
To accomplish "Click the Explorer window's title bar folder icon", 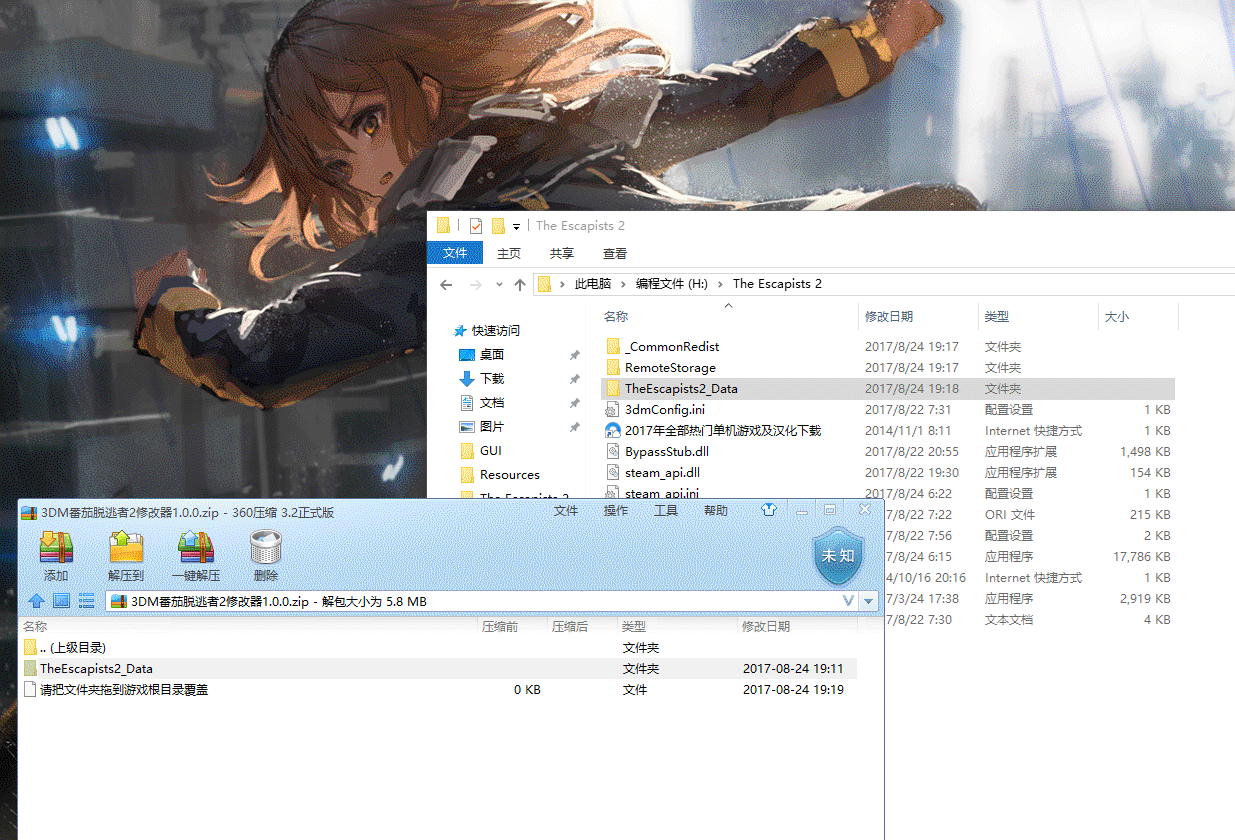I will tap(444, 226).
